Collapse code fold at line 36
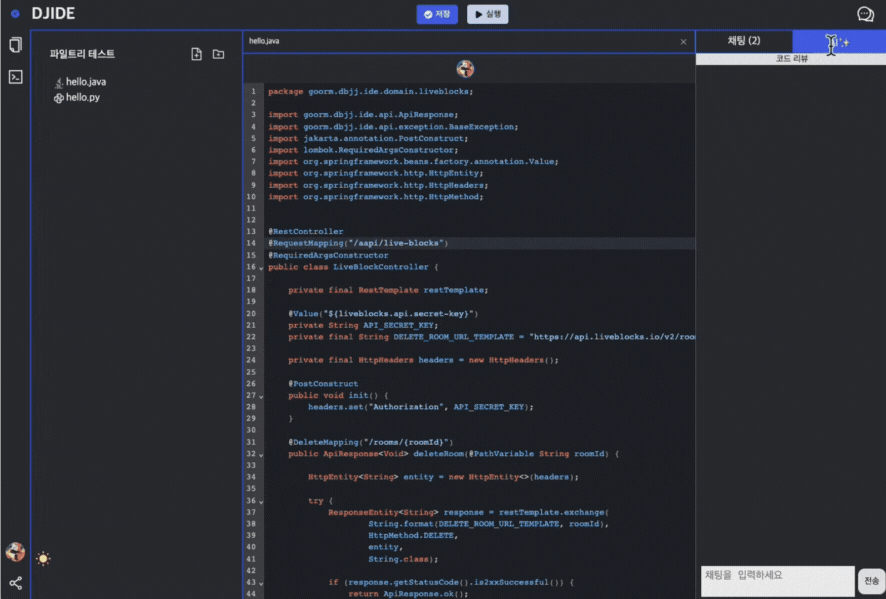Image resolution: width=886 pixels, height=599 pixels. pyautogui.click(x=261, y=501)
